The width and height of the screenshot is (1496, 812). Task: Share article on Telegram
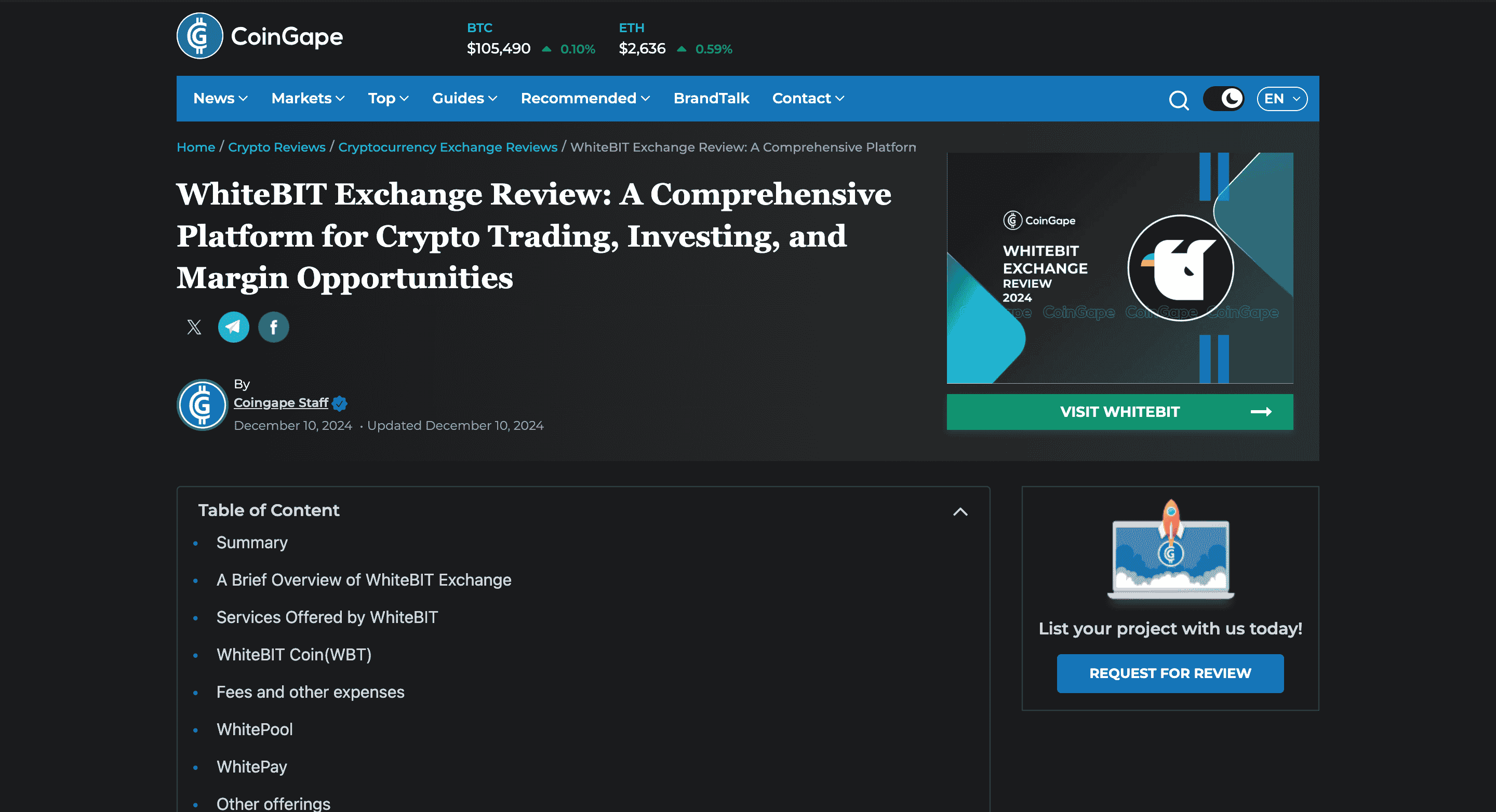coord(233,328)
